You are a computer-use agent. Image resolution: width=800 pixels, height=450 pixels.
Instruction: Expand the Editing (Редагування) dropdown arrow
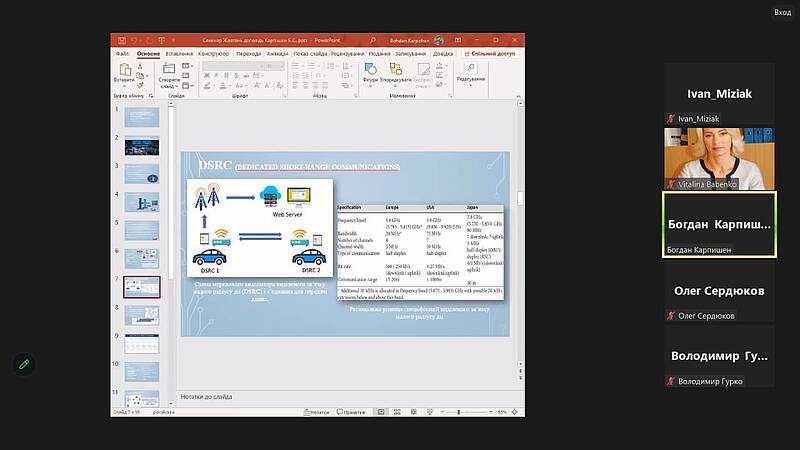pos(470,86)
